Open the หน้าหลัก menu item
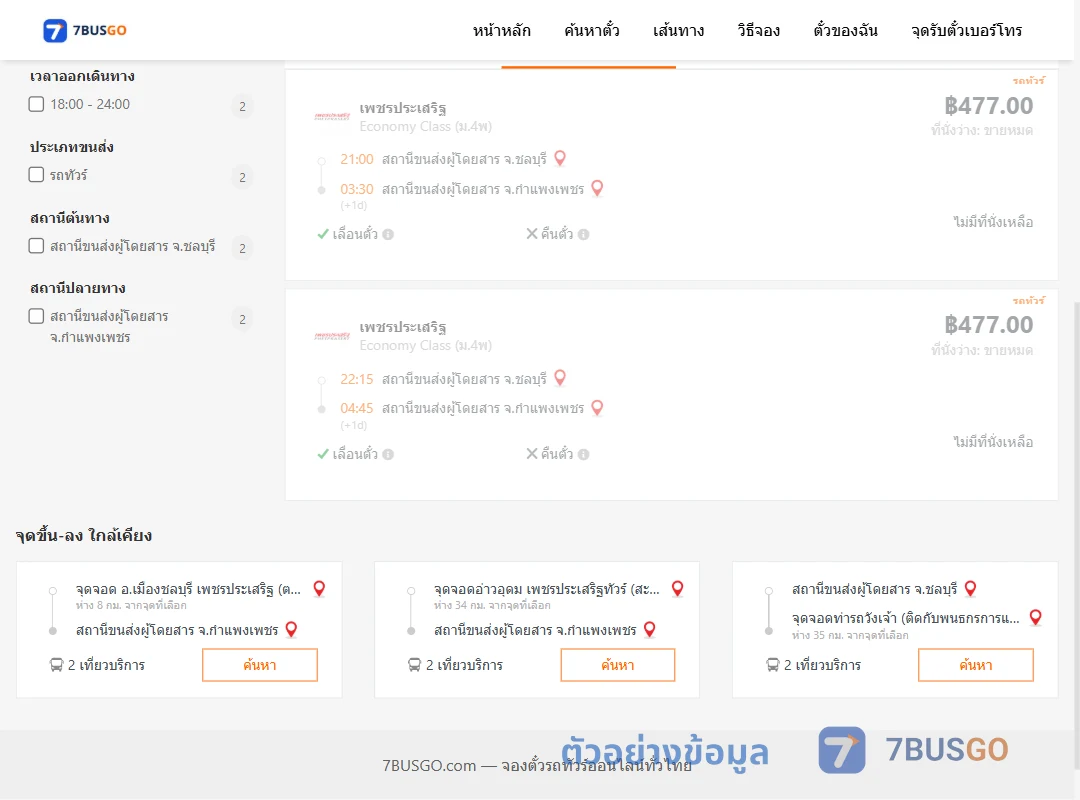The width and height of the screenshot is (1080, 800). (x=501, y=30)
